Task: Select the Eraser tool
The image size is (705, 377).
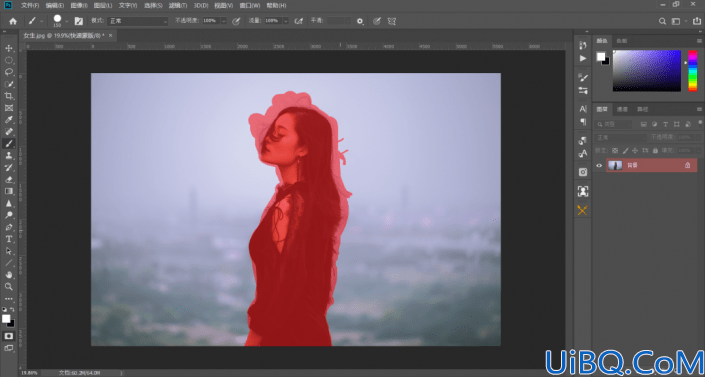Action: 9,180
